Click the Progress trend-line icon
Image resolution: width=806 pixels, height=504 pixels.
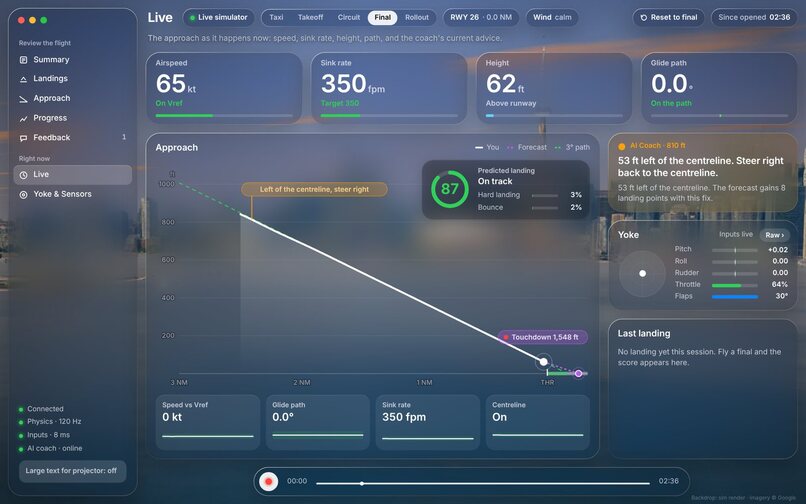pyautogui.click(x=23, y=118)
